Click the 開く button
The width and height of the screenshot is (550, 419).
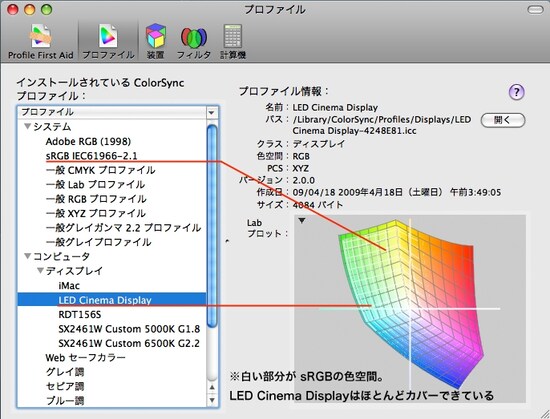(x=503, y=120)
